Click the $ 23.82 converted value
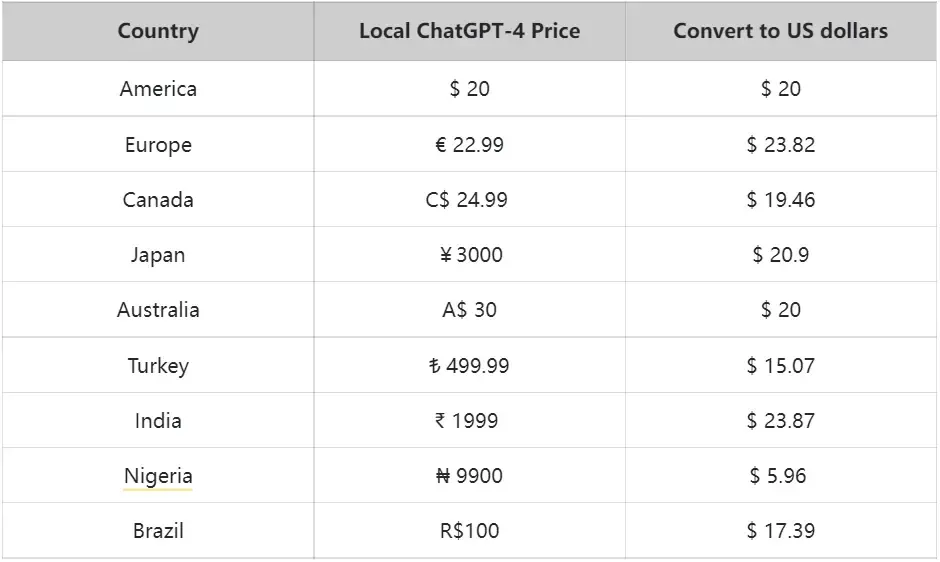 [x=780, y=145]
